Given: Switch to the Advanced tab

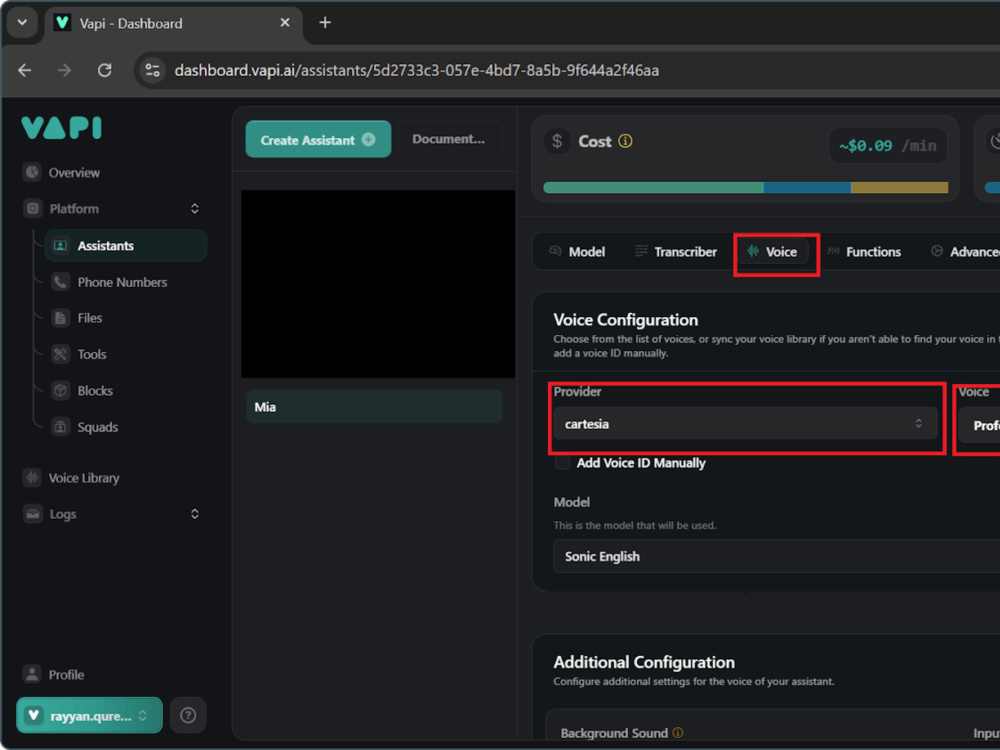Looking at the screenshot, I should (964, 252).
